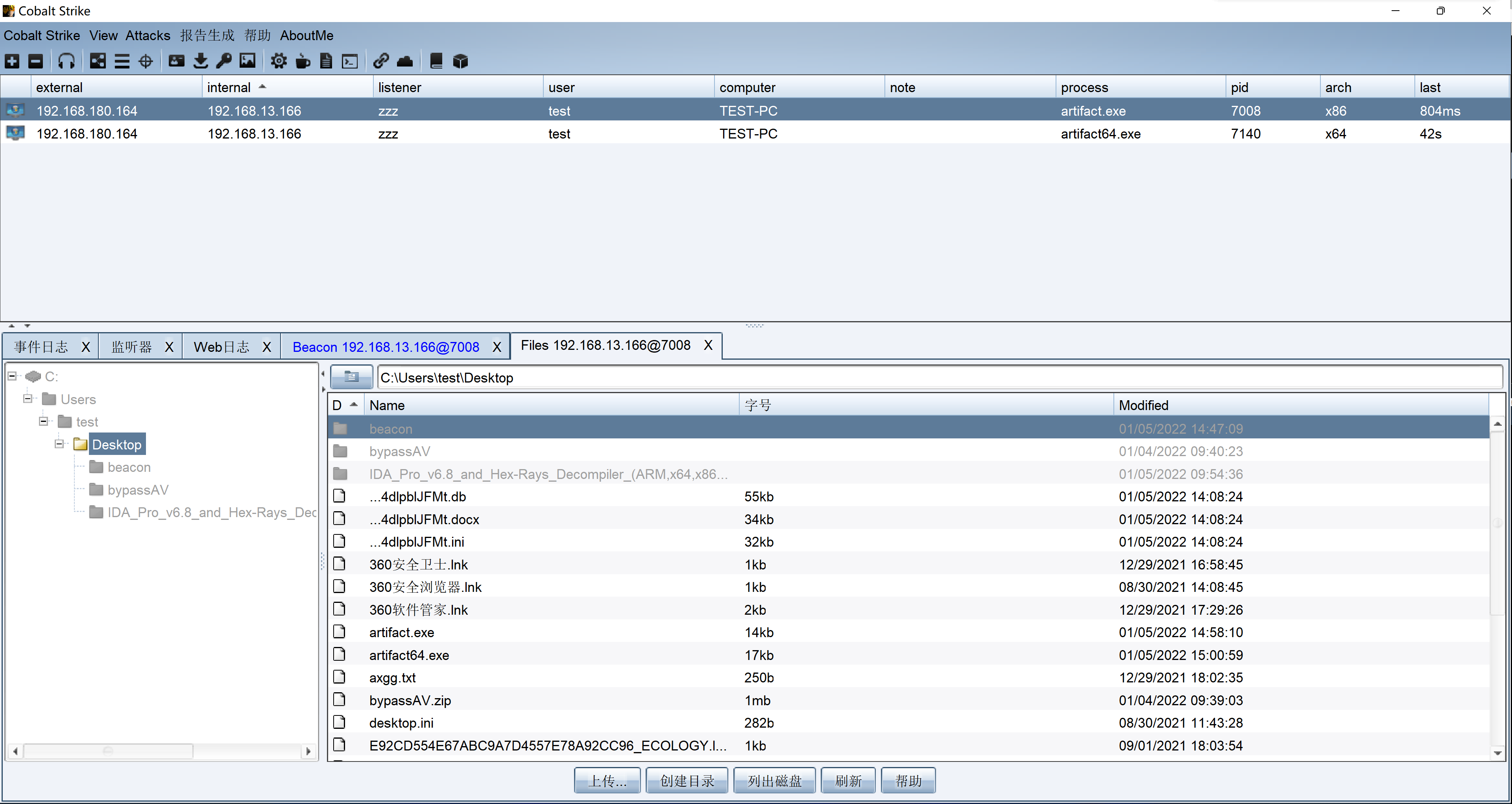Click the computer icon of artifact64.exe session
The width and height of the screenshot is (1512, 804).
(x=15, y=133)
